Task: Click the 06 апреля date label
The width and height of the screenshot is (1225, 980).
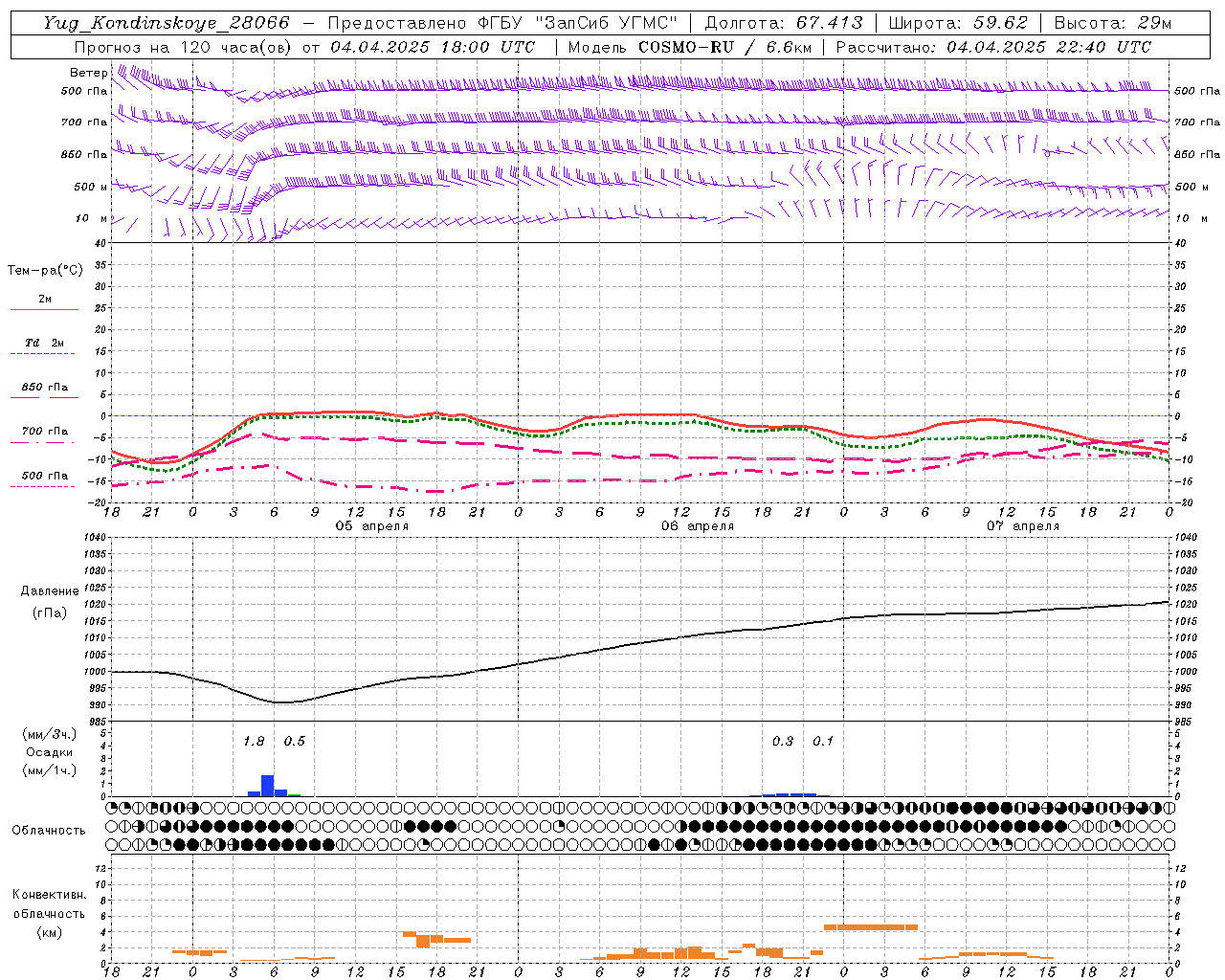Action: coord(698,526)
